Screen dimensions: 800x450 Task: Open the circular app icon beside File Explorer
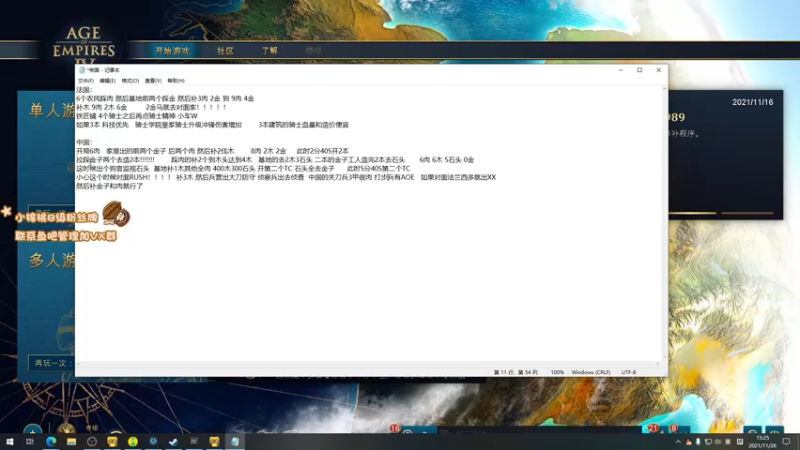[92, 441]
